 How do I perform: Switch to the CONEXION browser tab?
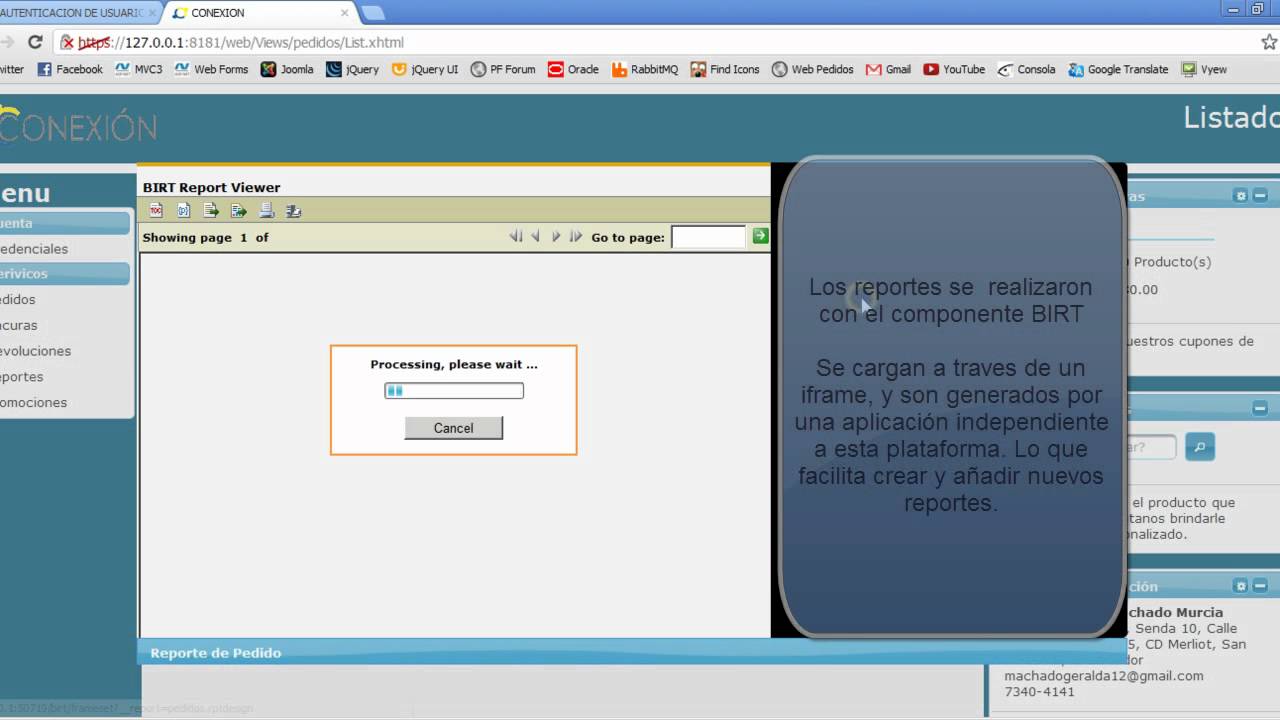point(258,13)
